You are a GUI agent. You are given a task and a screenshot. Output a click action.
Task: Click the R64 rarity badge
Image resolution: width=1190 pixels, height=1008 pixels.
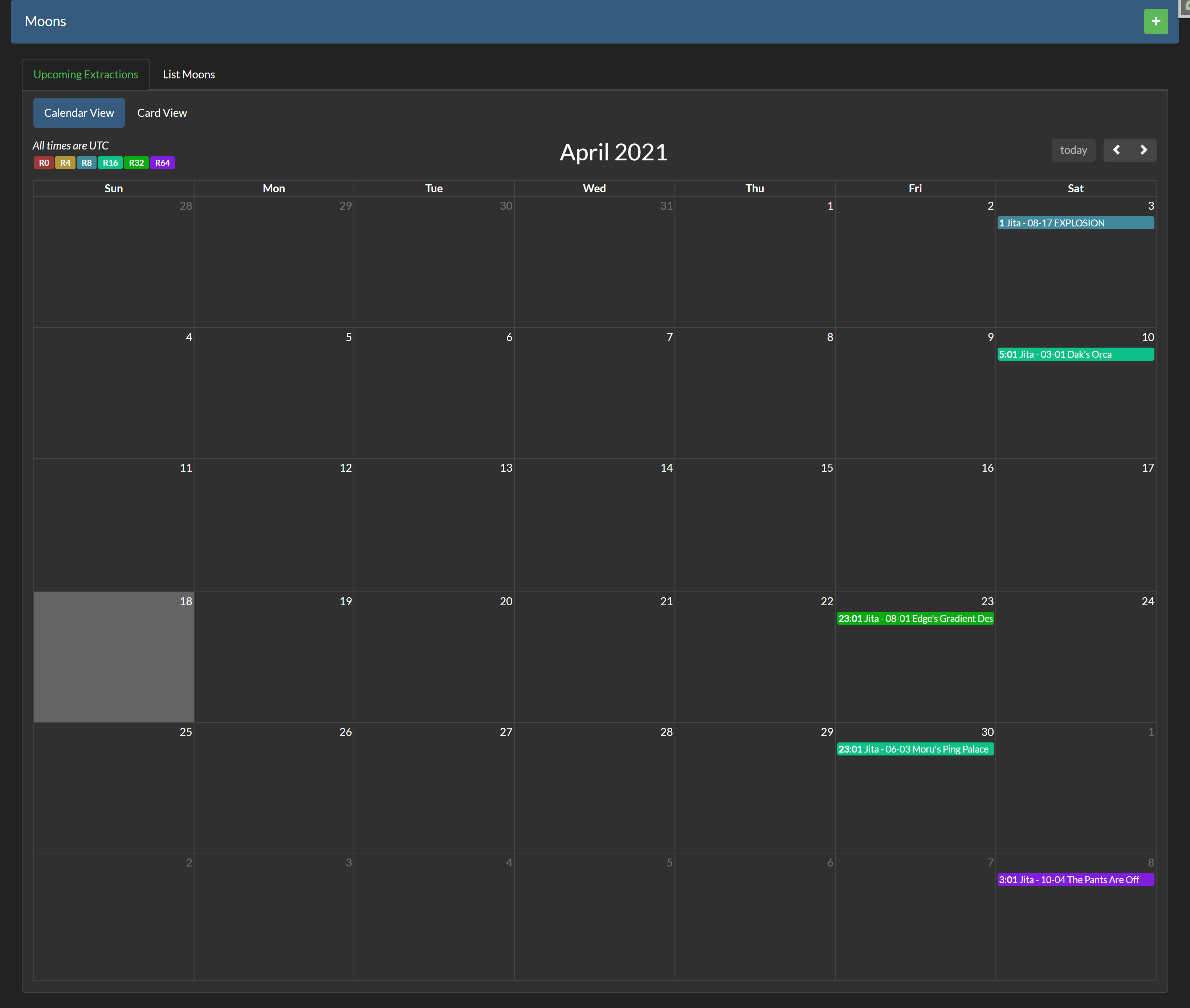(162, 163)
